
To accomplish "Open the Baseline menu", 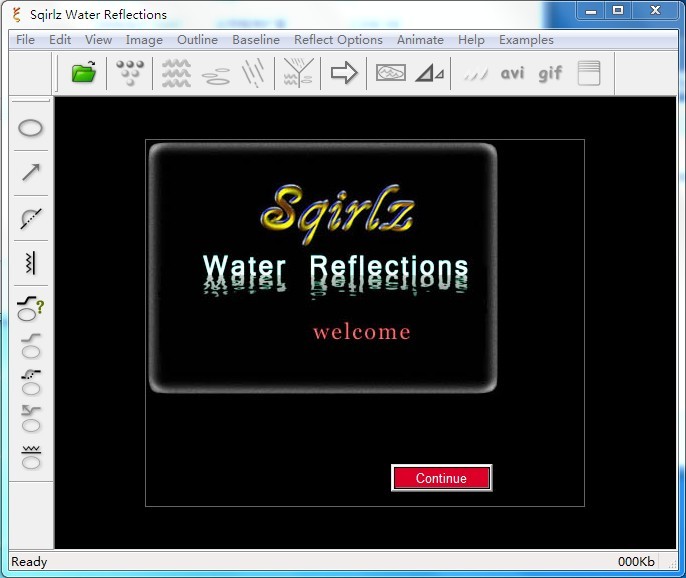I will 256,40.
